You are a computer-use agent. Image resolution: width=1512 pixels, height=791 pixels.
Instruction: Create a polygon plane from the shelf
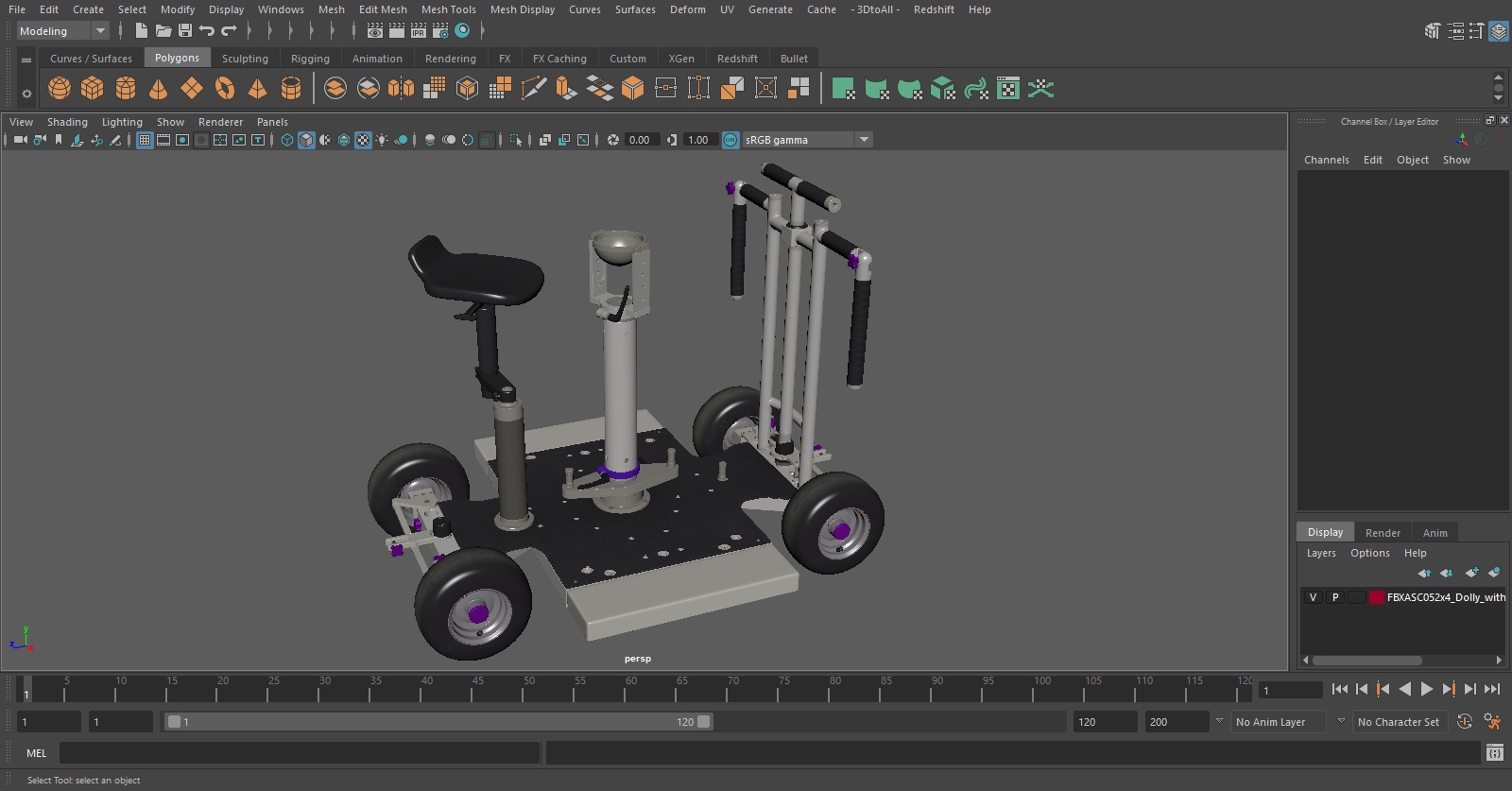(x=192, y=89)
